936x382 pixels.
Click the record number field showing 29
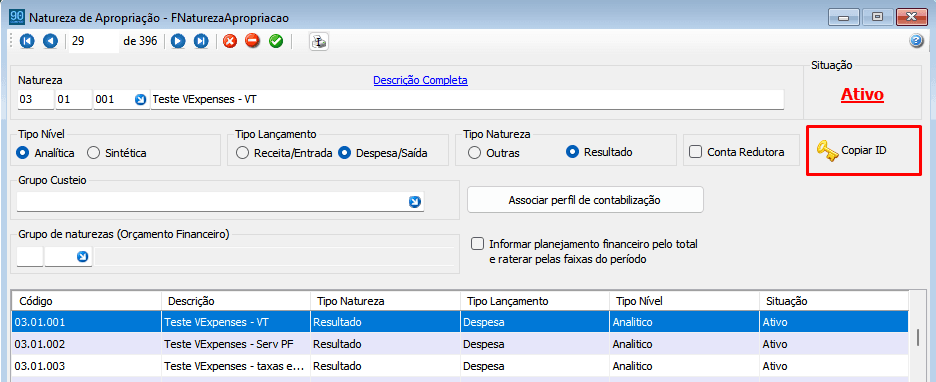pyautogui.click(x=94, y=41)
